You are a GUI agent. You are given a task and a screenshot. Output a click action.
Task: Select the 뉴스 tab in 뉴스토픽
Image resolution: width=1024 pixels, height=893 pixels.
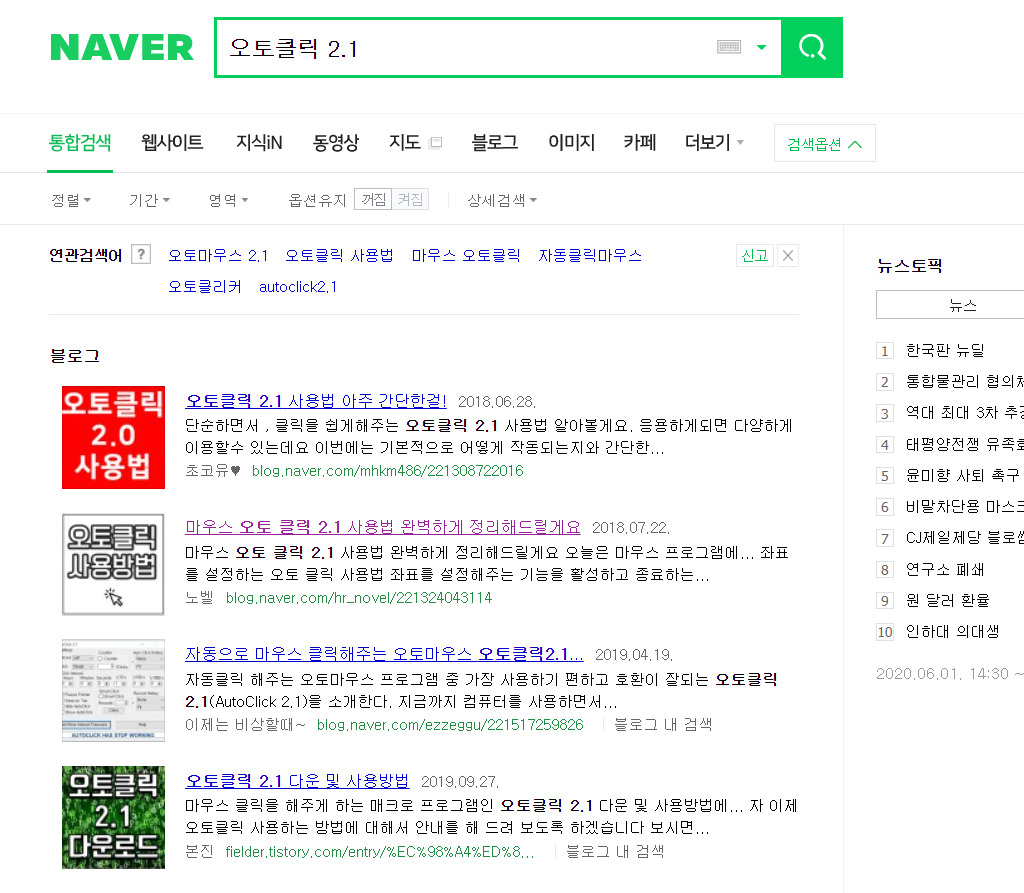click(962, 305)
